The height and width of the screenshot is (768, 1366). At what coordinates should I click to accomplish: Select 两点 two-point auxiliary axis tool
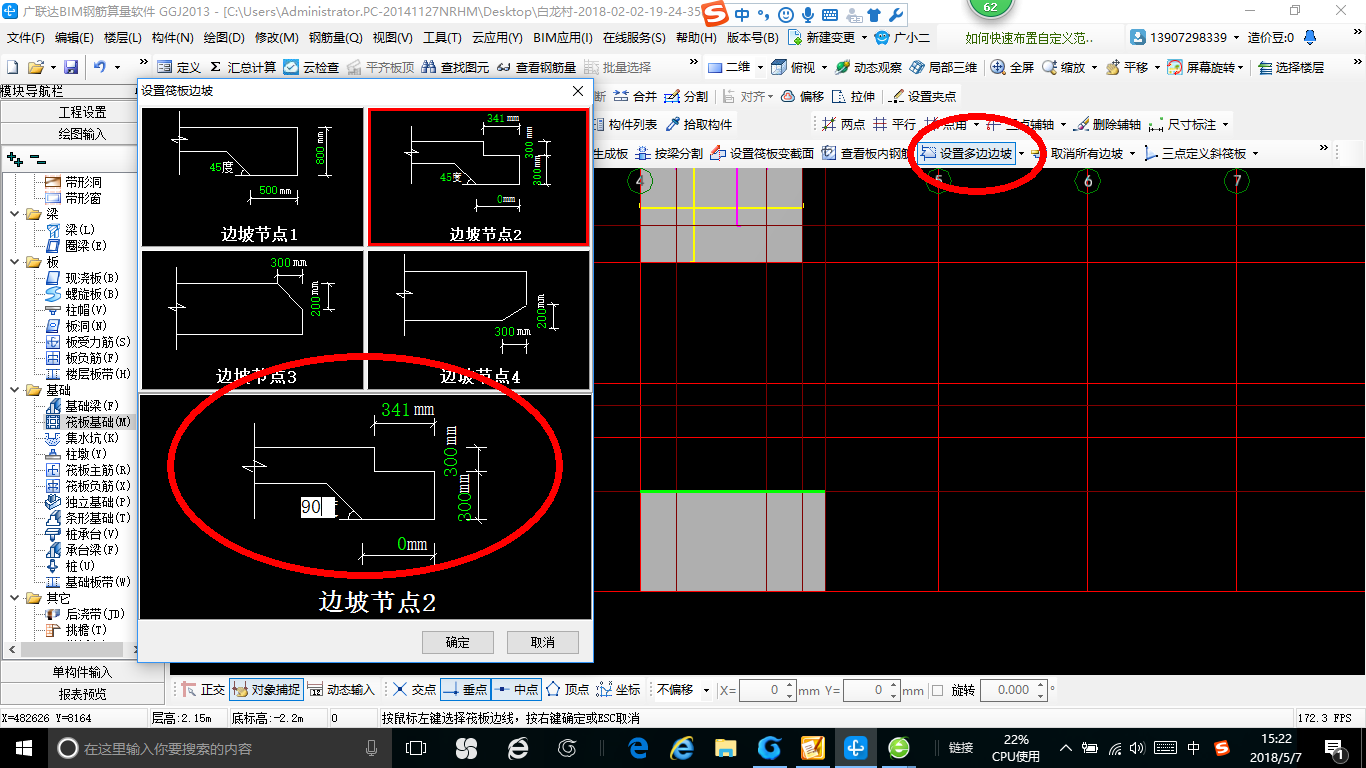(843, 124)
